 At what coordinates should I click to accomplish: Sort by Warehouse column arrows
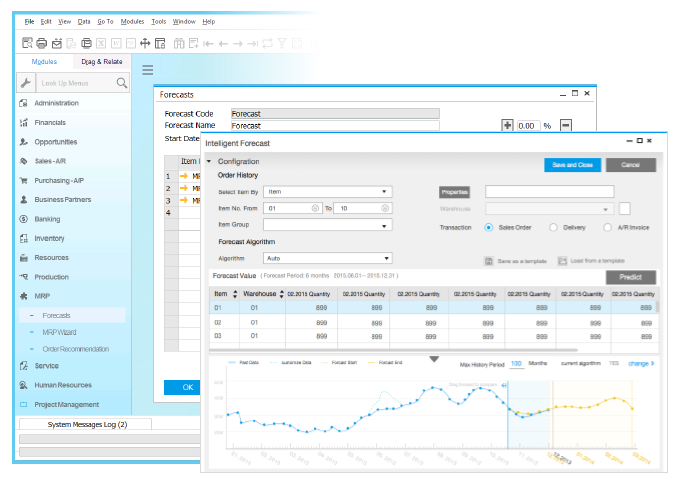click(x=282, y=294)
